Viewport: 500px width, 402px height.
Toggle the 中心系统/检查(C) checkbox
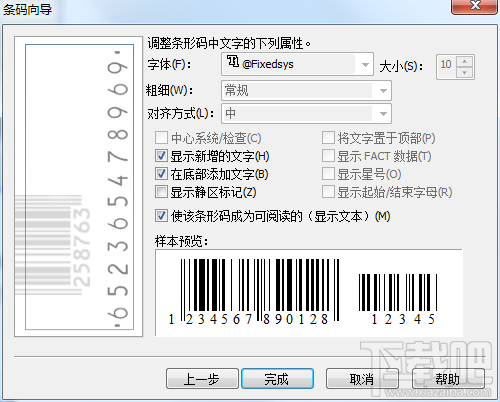161,137
